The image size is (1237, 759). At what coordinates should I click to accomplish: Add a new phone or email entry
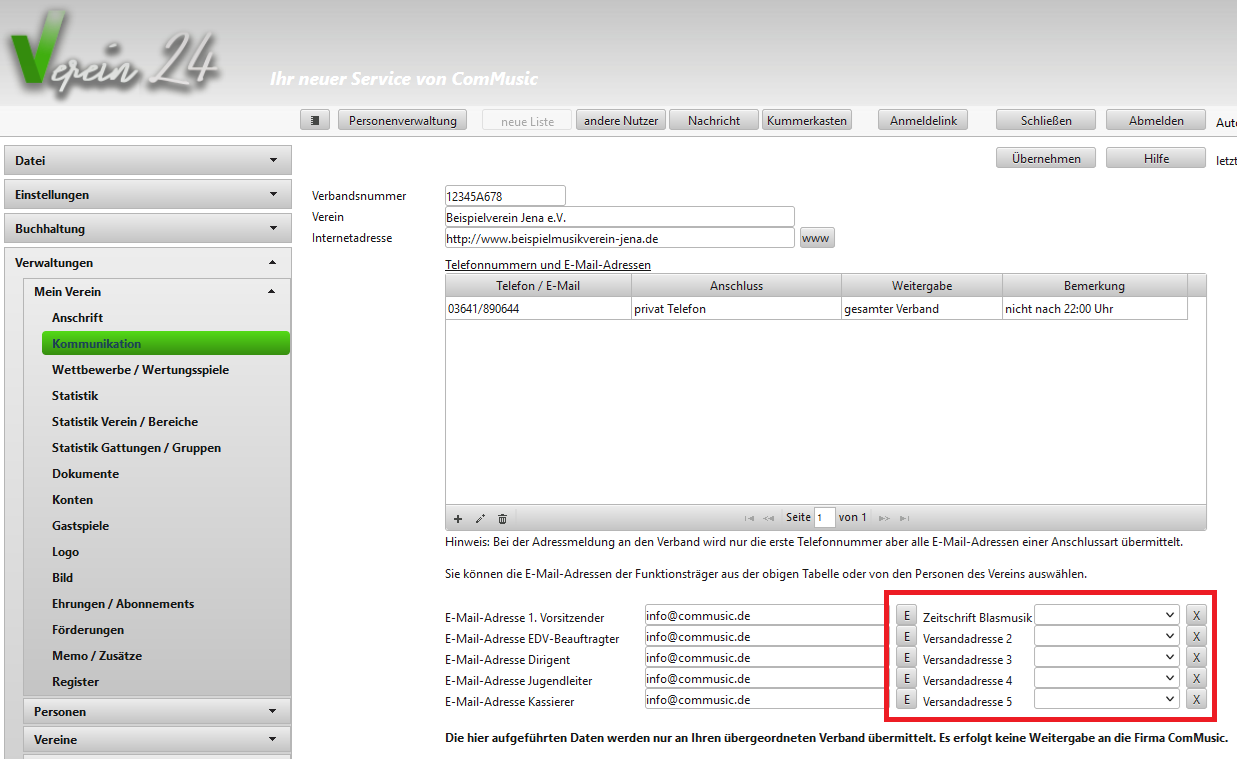[x=458, y=519]
